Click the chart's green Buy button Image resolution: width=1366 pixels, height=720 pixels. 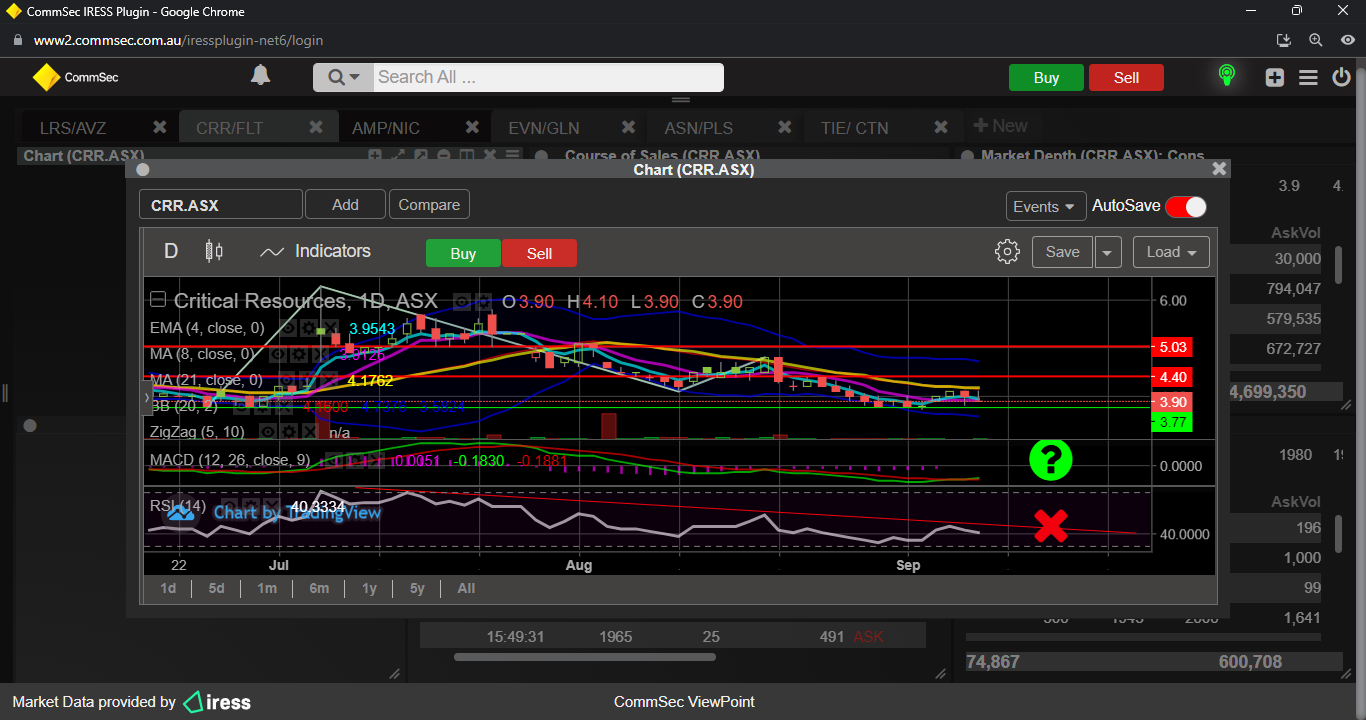463,254
